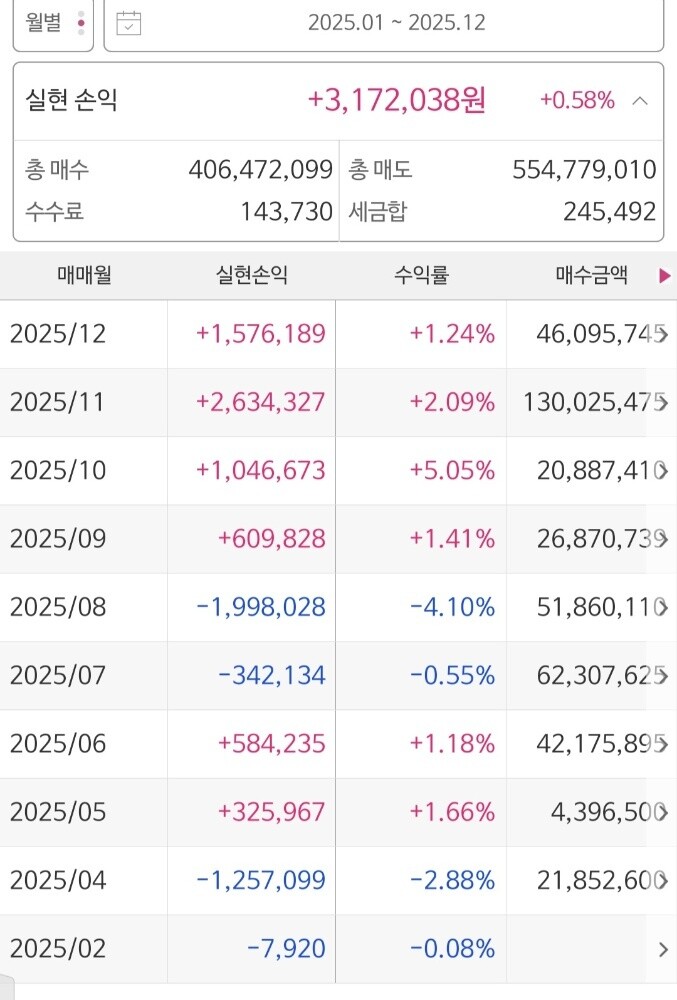The image size is (677, 1000).
Task: Click the calendar icon in date field
Action: pos(129,22)
